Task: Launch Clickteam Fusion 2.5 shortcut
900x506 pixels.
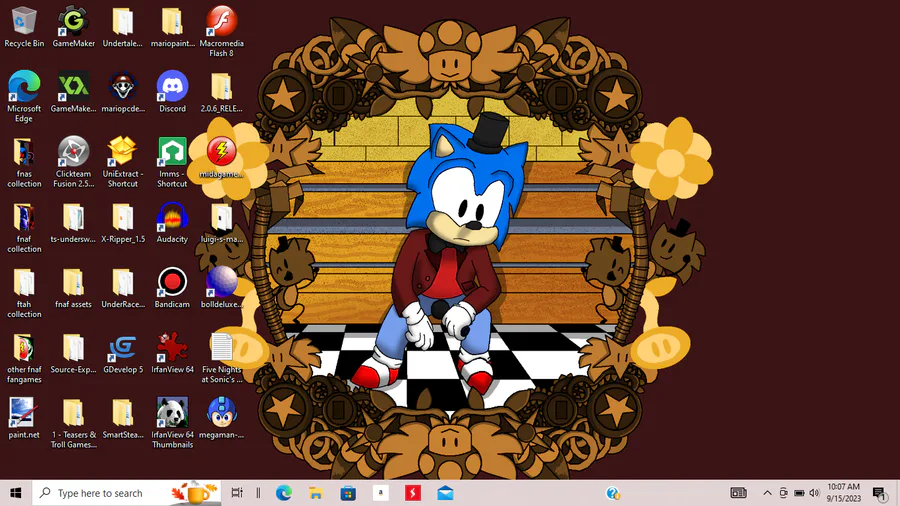Action: pyautogui.click(x=73, y=162)
